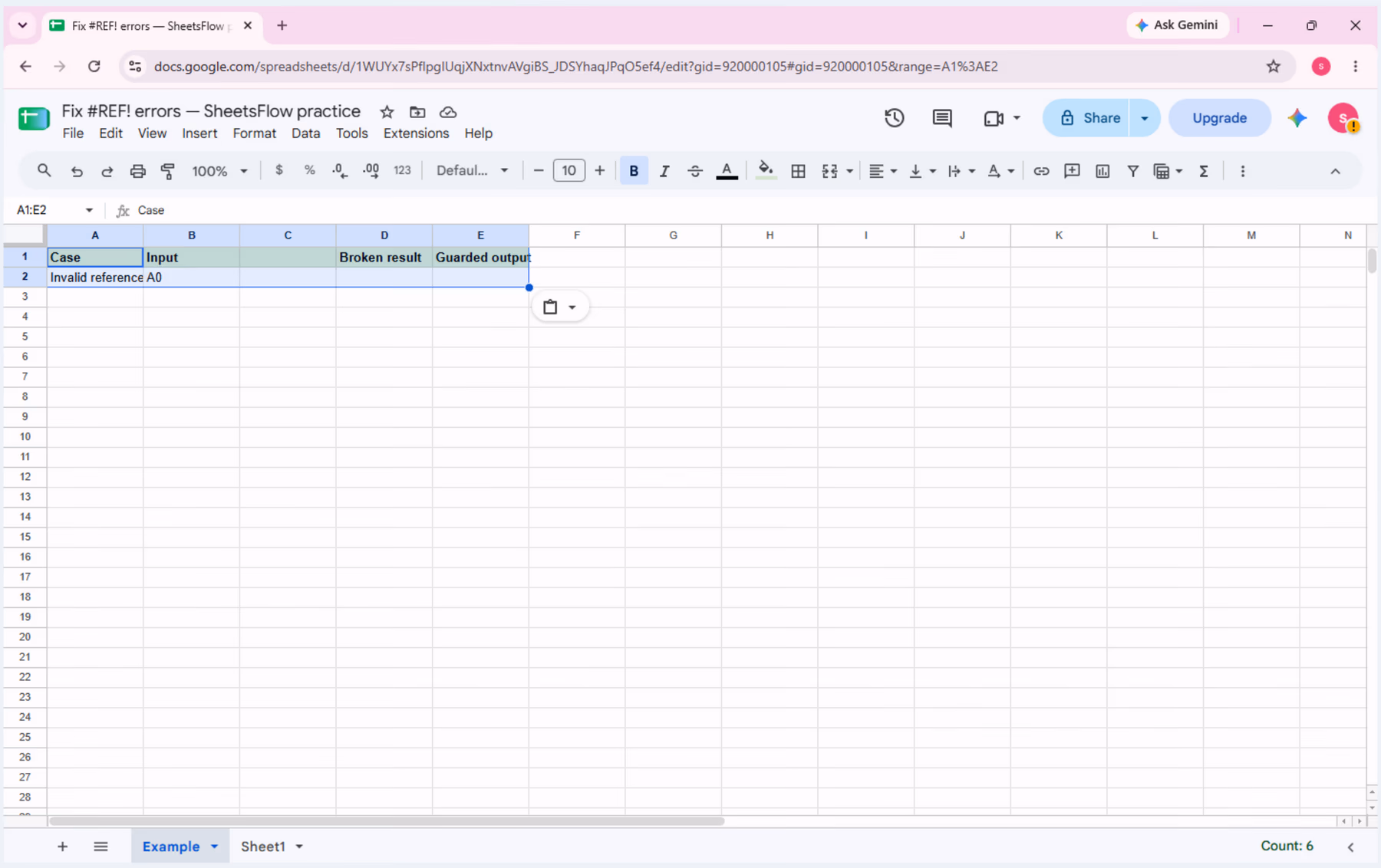Image resolution: width=1381 pixels, height=868 pixels.
Task: Insert a comment from toolbar
Action: (1072, 171)
